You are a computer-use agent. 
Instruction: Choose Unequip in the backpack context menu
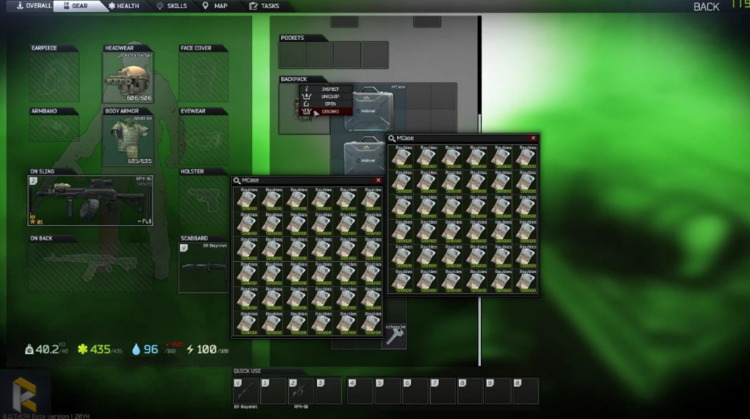[x=326, y=96]
